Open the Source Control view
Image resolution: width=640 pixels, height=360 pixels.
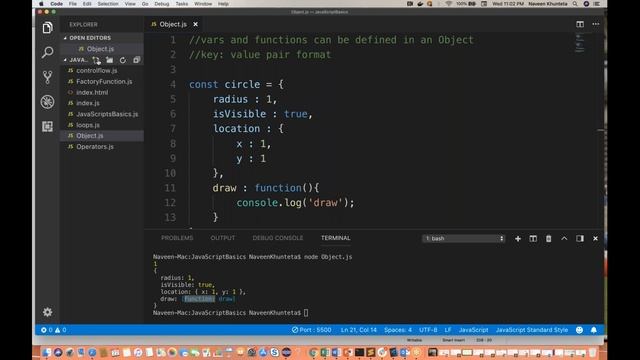(47, 77)
